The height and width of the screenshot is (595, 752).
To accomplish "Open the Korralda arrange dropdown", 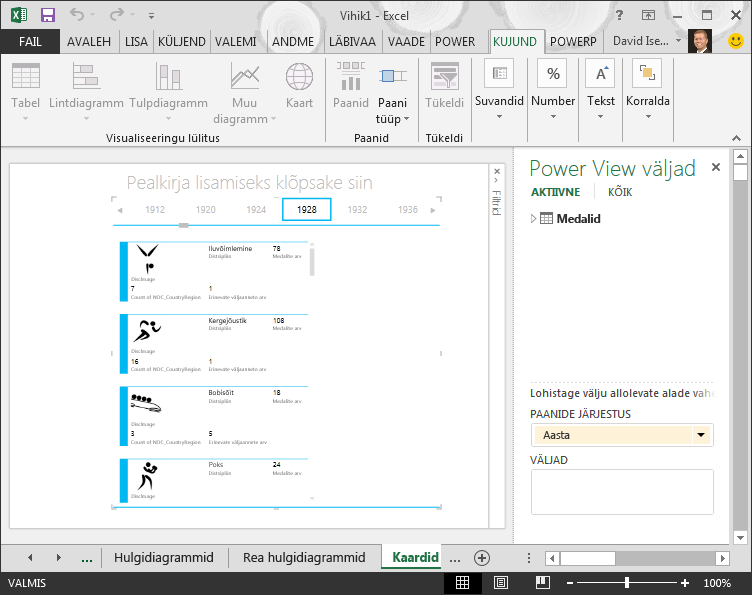I will [647, 89].
